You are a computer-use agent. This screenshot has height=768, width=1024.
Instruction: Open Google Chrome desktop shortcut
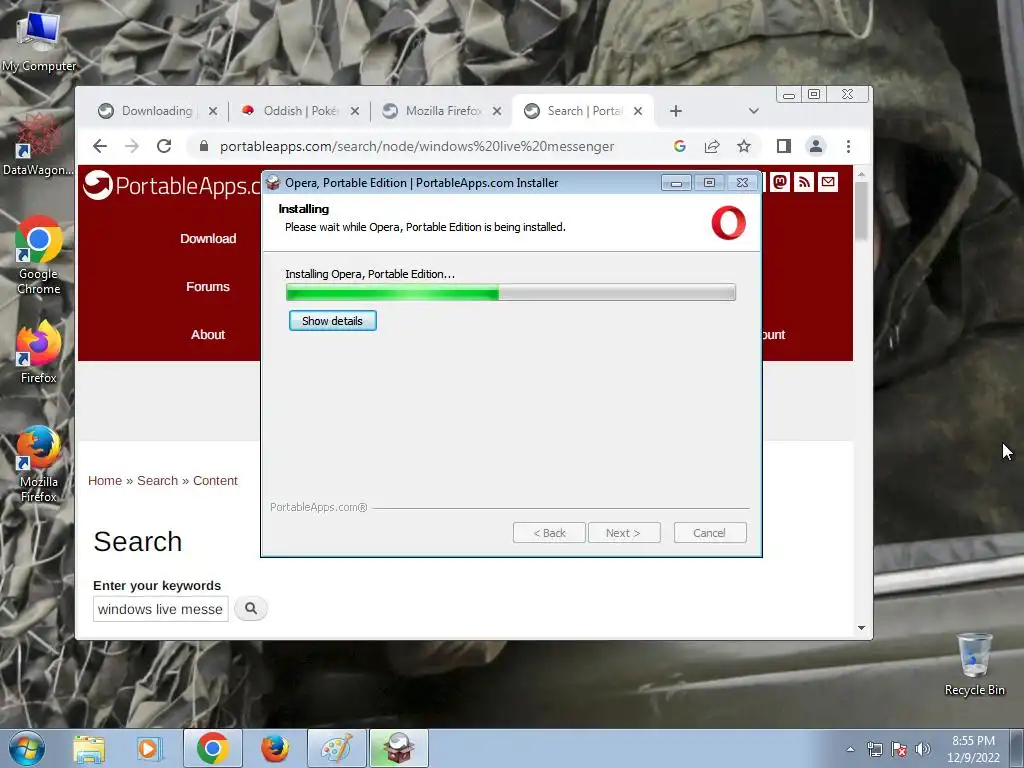[x=39, y=255]
